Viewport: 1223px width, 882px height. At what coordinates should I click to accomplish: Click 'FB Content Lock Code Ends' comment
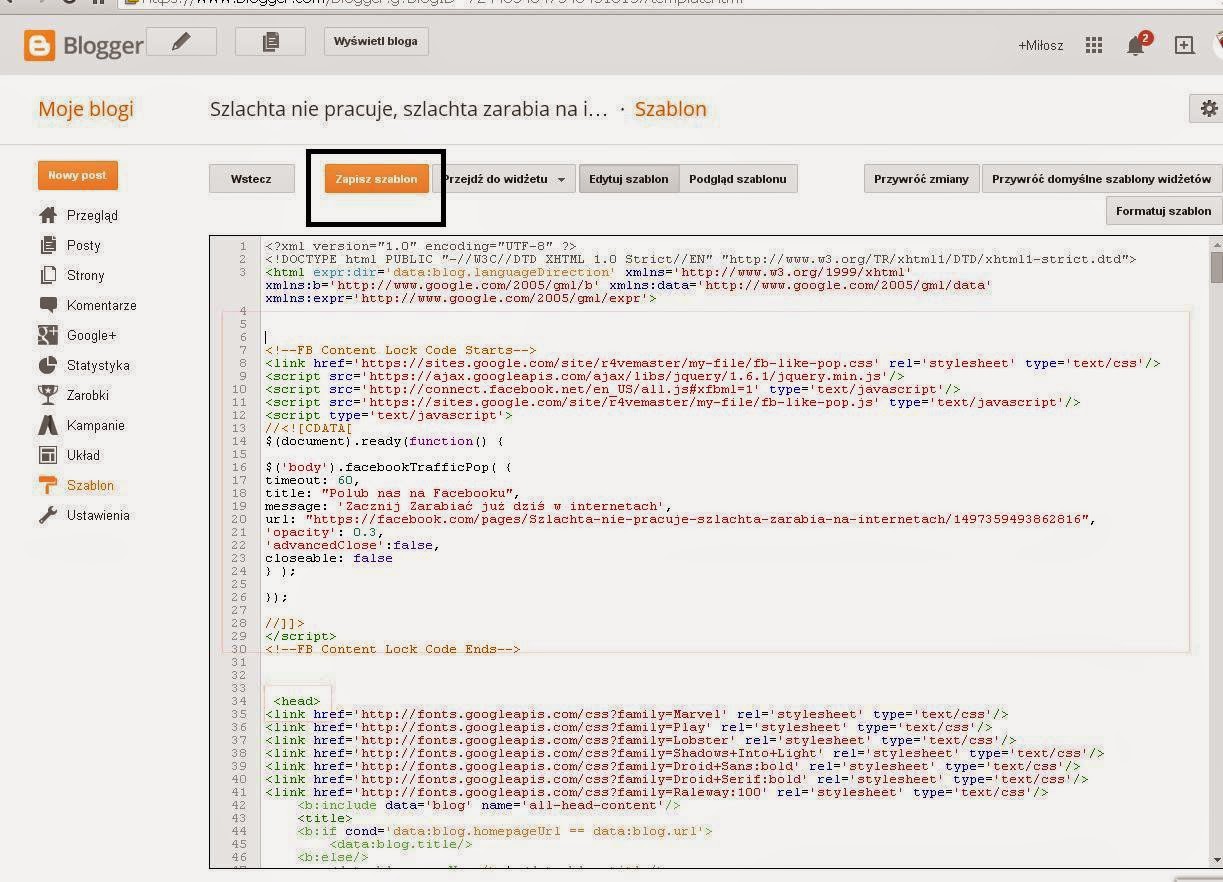pos(393,649)
